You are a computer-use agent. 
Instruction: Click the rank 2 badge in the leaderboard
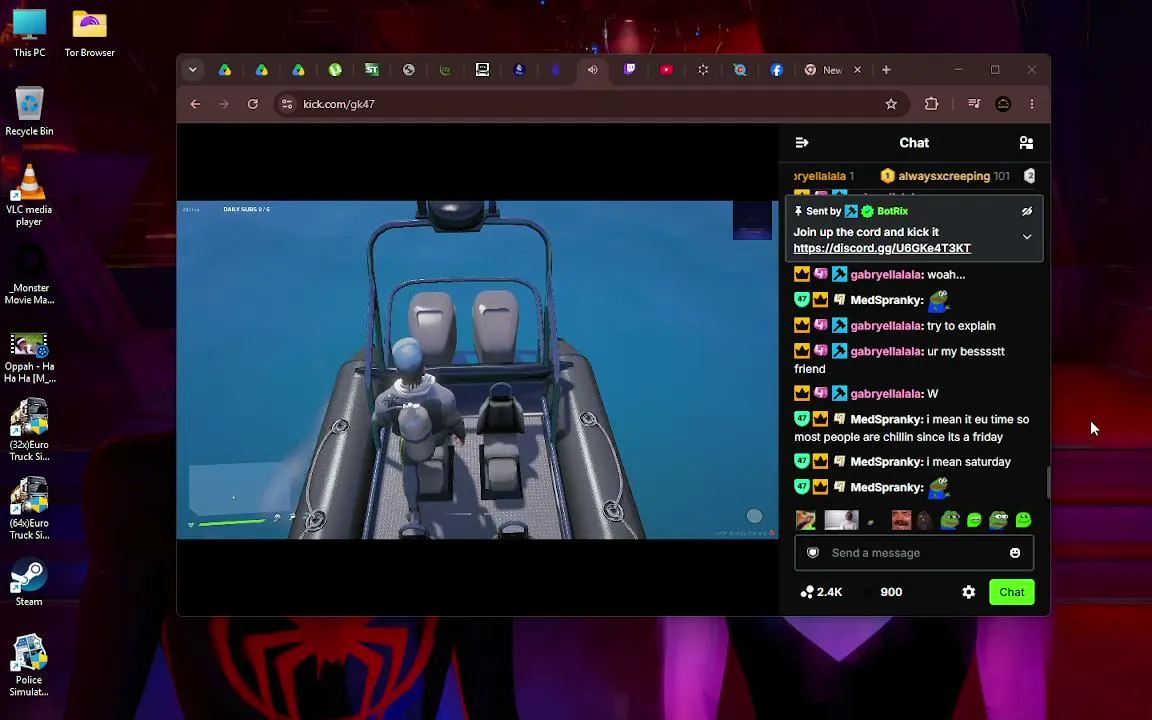coord(1029,176)
